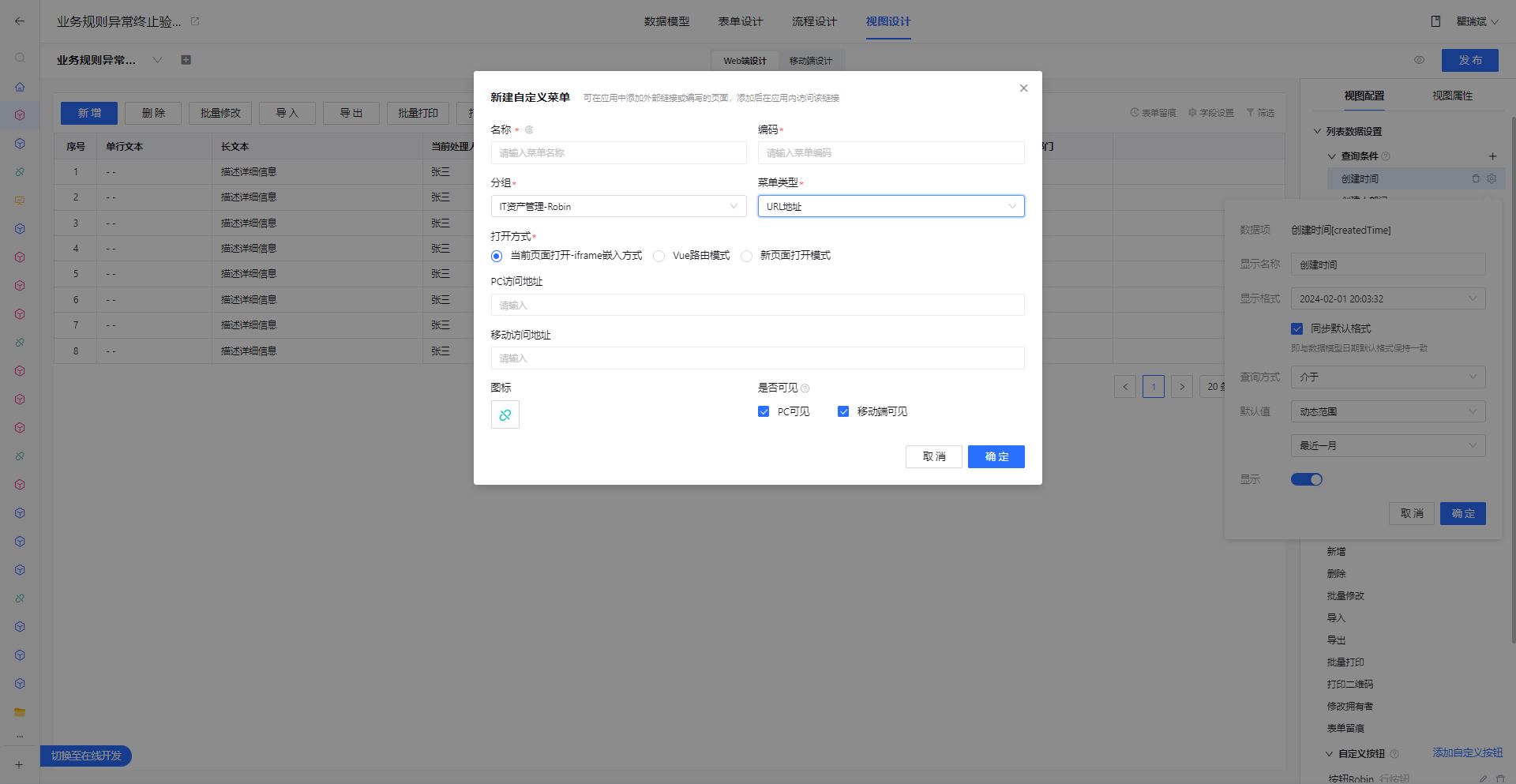Switch to the 视图设计 tab
The height and width of the screenshot is (784, 1516).
tap(888, 21)
